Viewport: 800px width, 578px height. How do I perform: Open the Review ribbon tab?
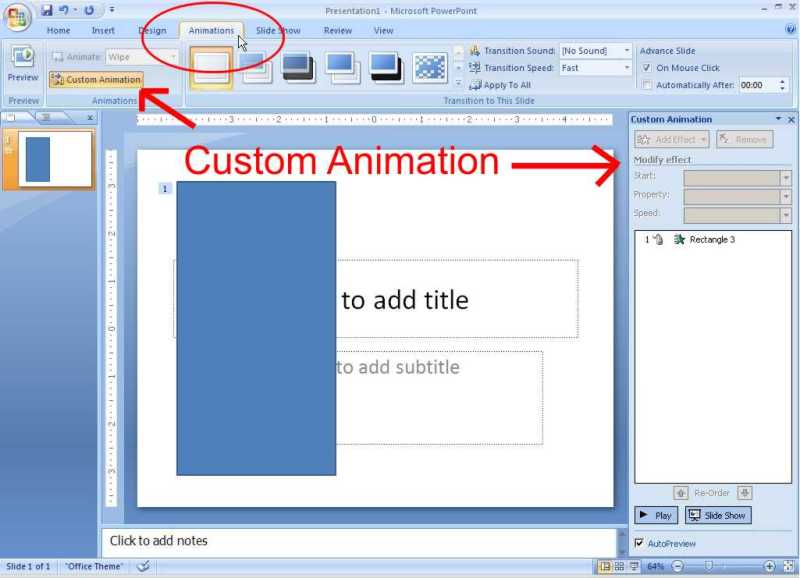pyautogui.click(x=338, y=31)
